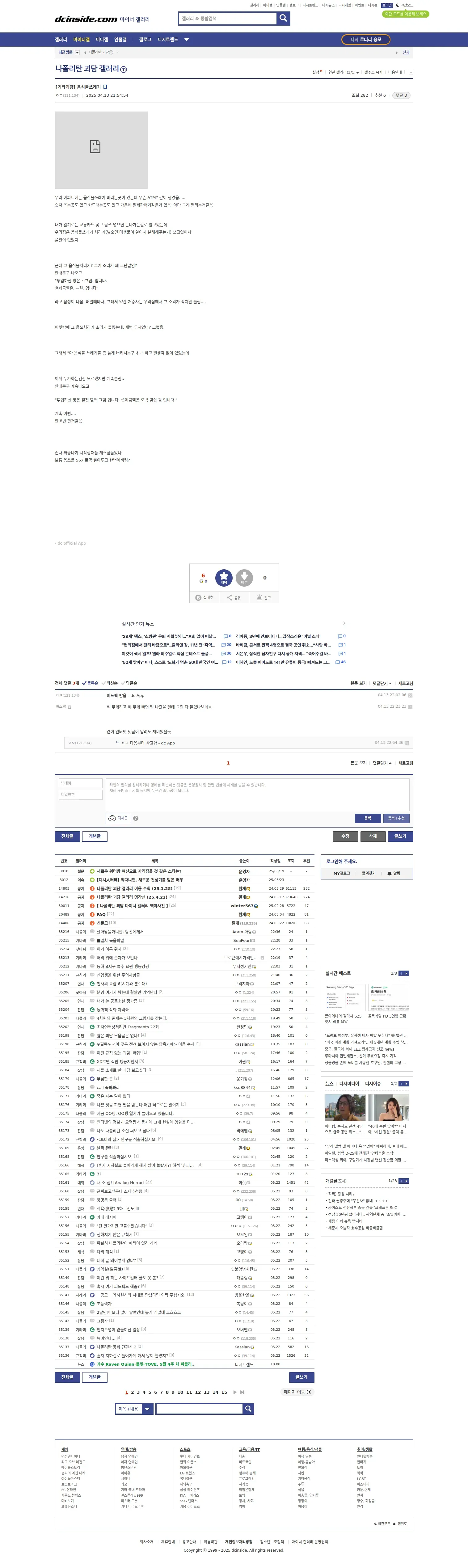Image resolution: width=468 pixels, height=1568 pixels.
Task: Click the question mark help icon beside 디시콘
Action: pos(136,818)
